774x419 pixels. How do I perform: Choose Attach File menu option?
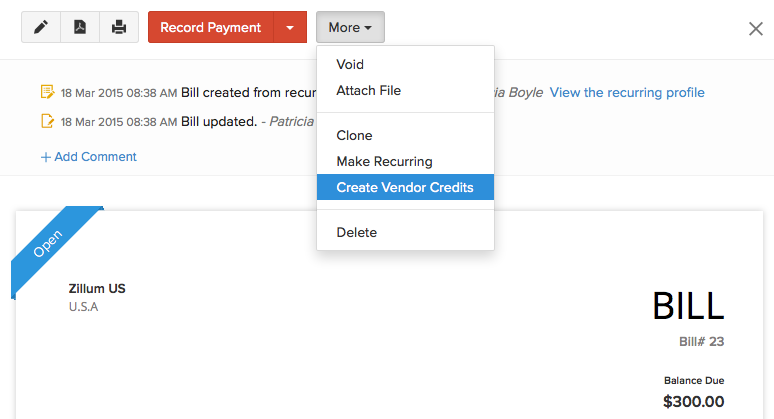(x=368, y=90)
